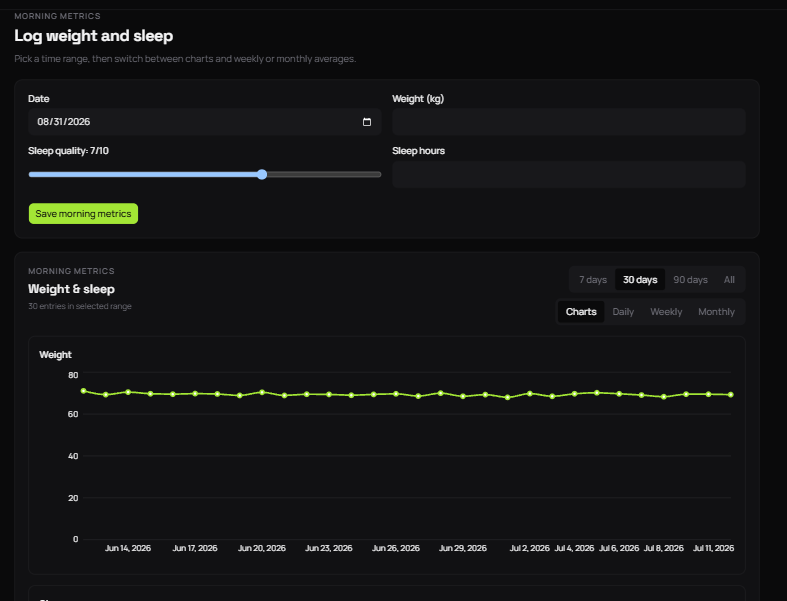Viewport: 787px width, 601px height.
Task: Click the 'Pick a time range' description text
Action: pyautogui.click(x=185, y=59)
